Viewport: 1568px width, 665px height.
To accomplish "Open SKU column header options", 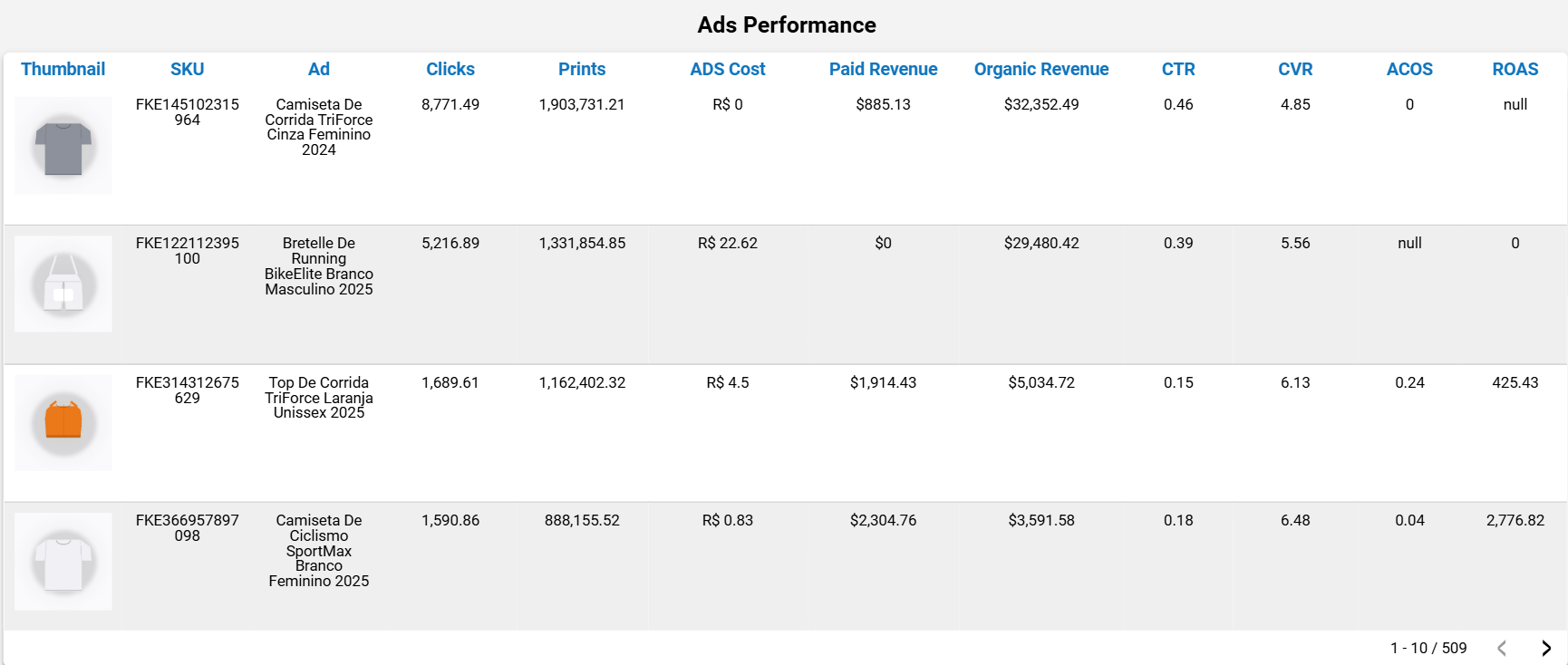I will click(187, 69).
